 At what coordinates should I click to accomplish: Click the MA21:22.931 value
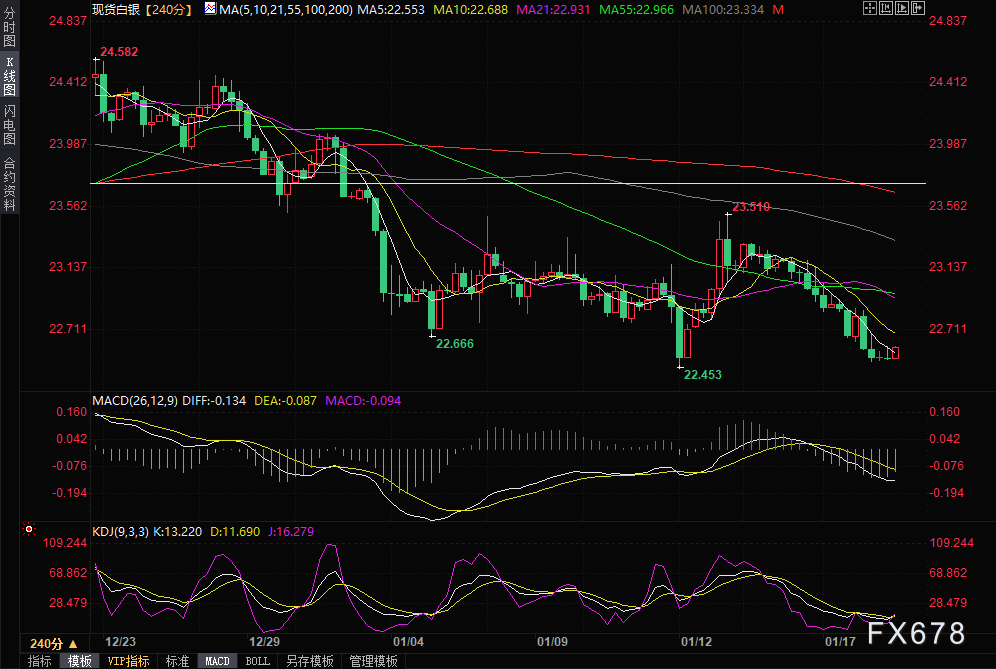(553, 10)
